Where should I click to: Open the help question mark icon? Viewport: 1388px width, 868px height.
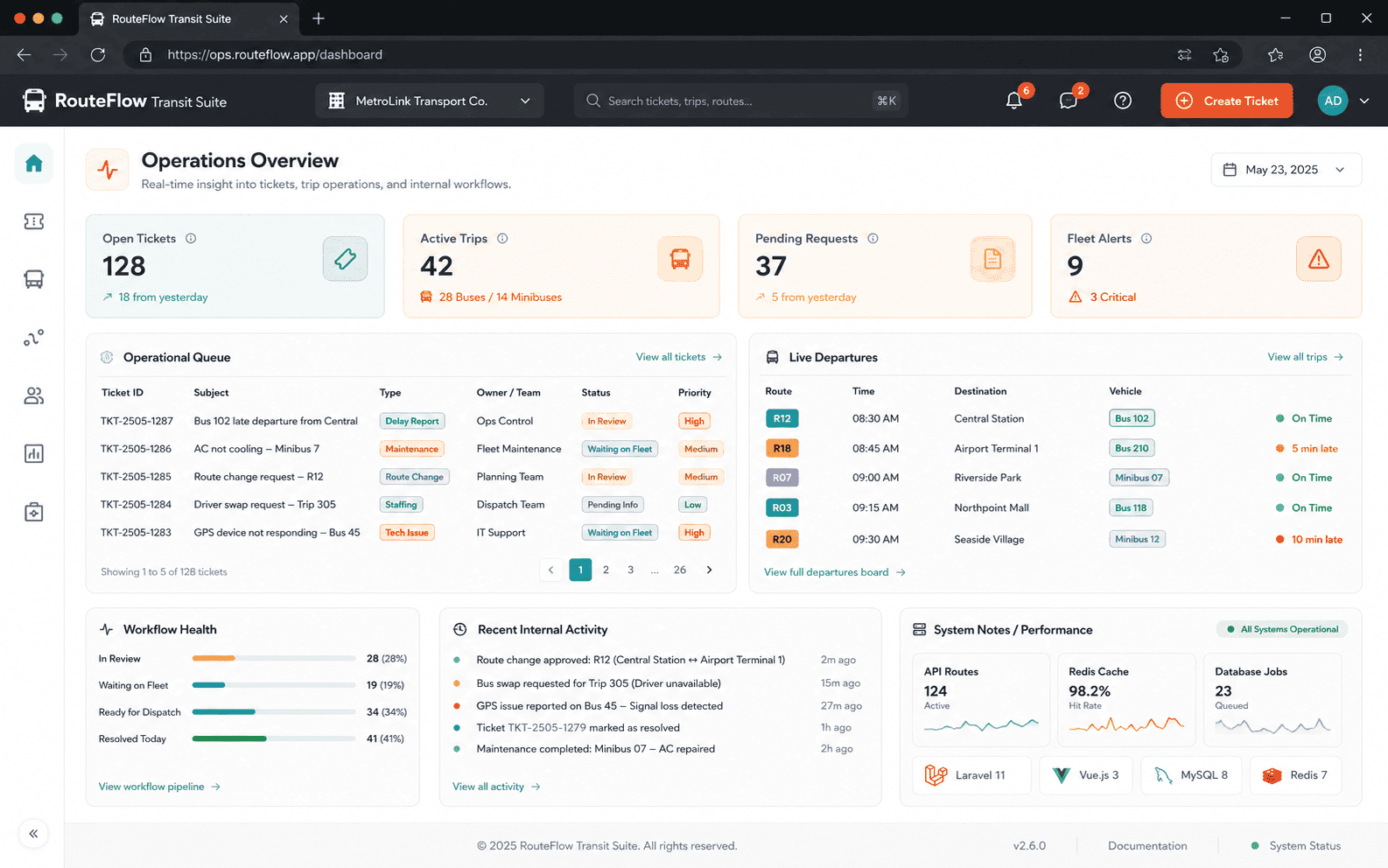tap(1123, 101)
